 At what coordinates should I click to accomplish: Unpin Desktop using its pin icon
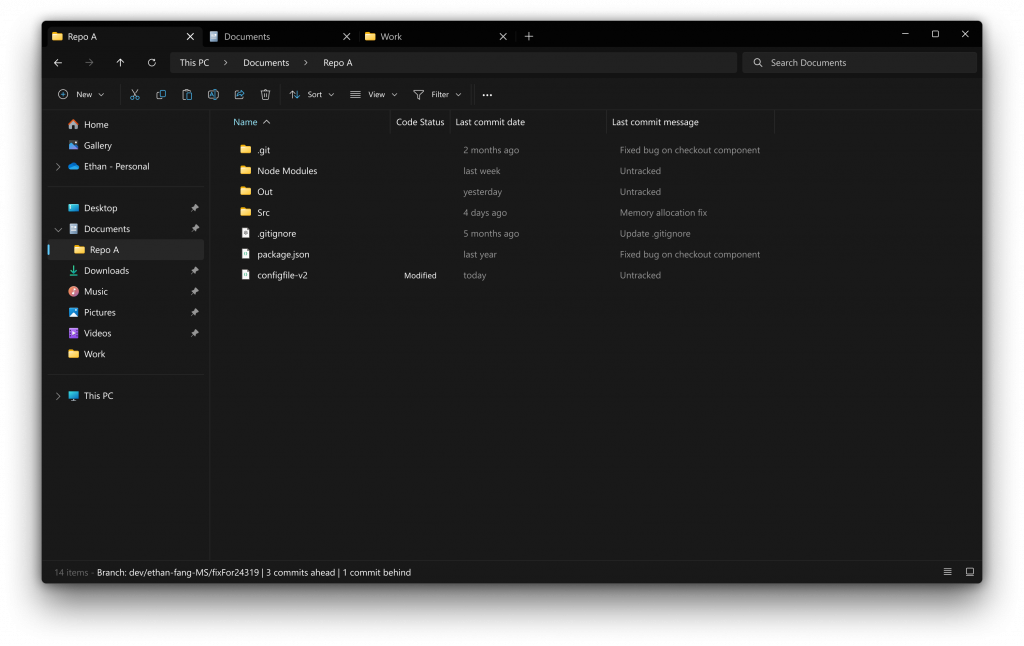point(195,208)
